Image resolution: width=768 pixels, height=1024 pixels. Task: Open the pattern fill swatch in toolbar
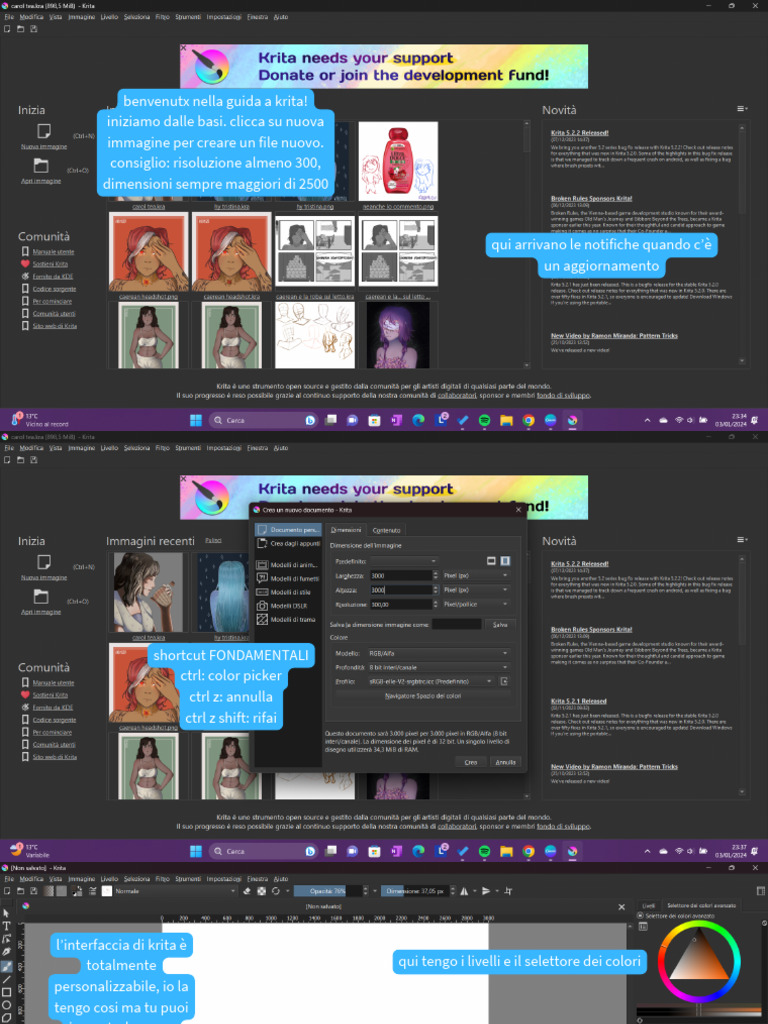[x=61, y=891]
